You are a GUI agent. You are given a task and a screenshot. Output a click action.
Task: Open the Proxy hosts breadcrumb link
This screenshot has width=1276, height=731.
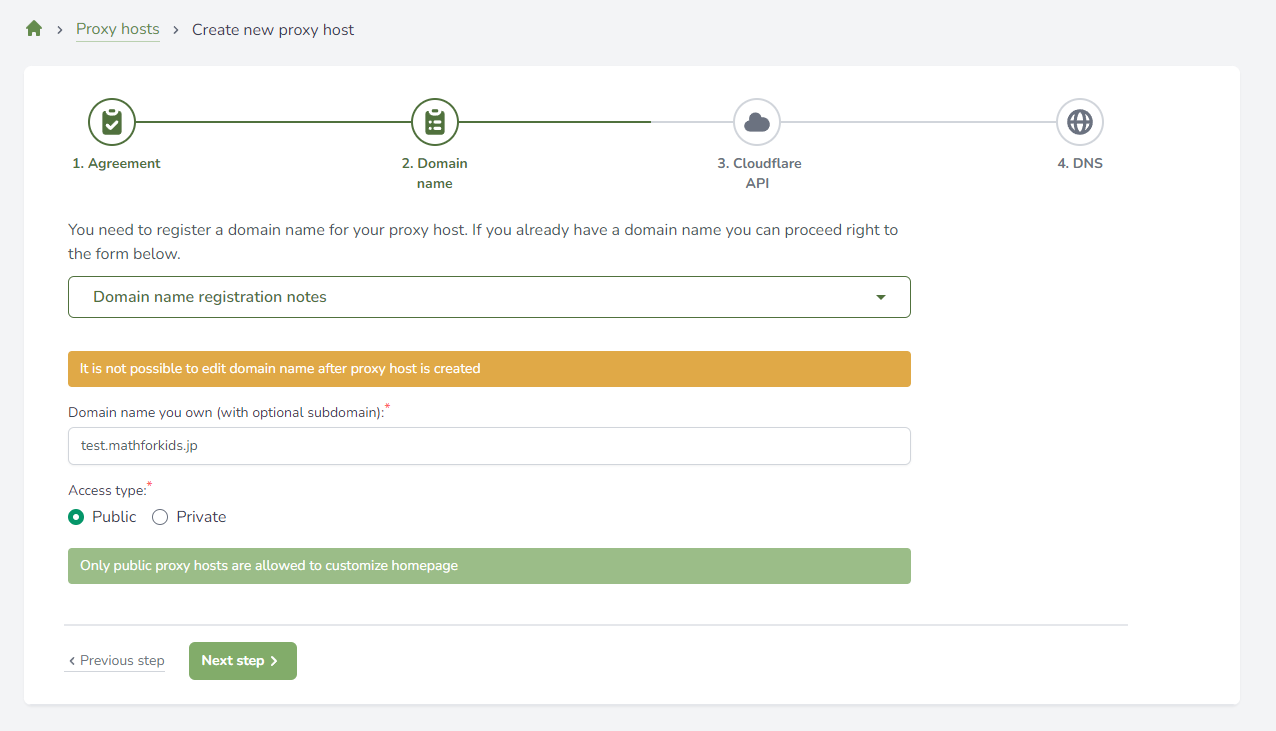pos(118,29)
